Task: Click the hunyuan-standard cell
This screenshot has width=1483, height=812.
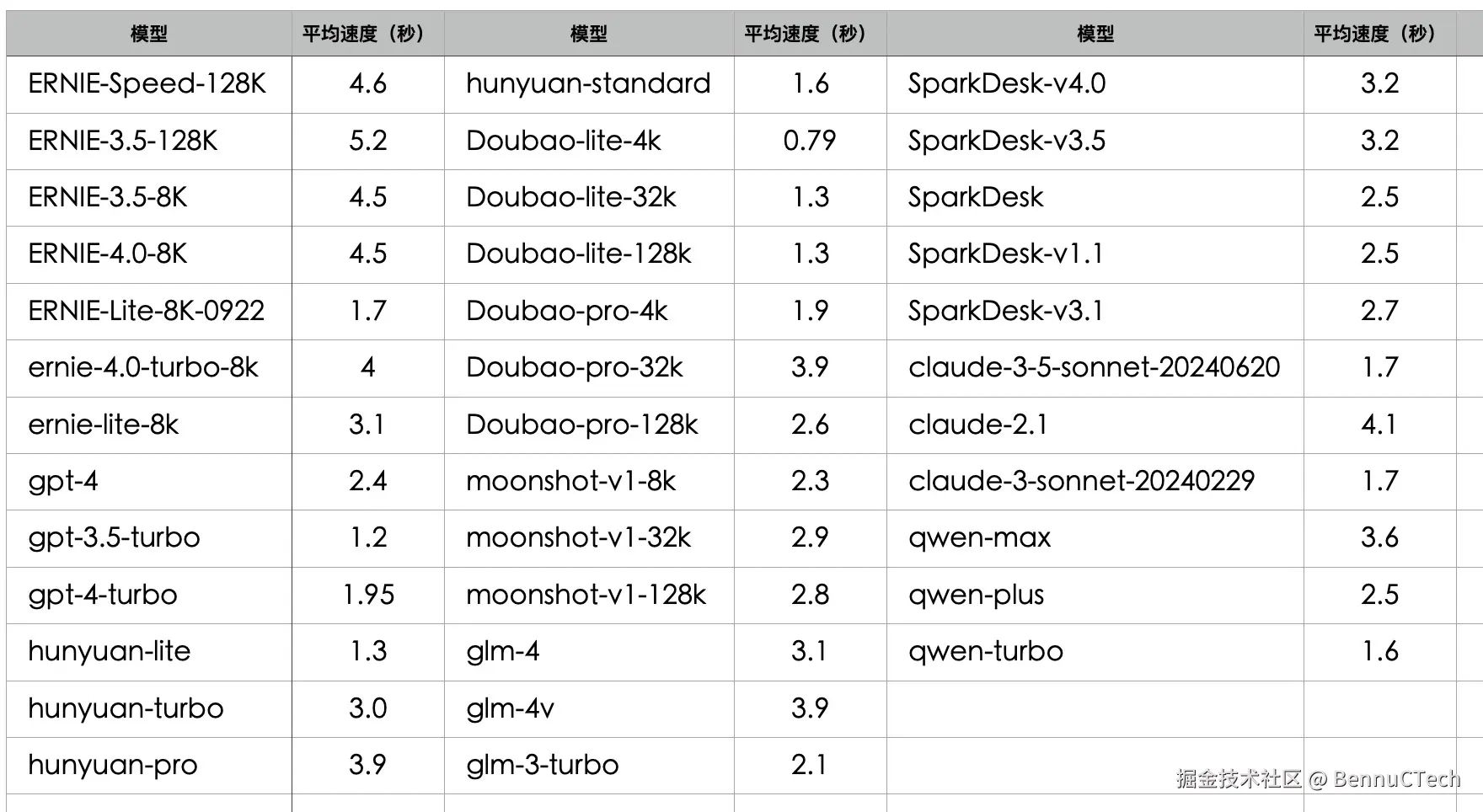Action: tap(588, 83)
